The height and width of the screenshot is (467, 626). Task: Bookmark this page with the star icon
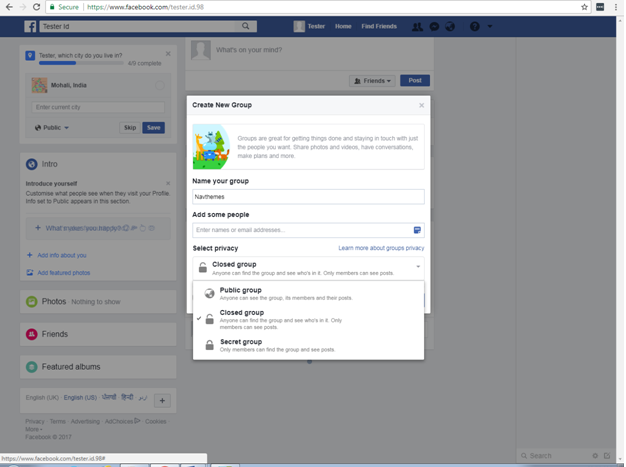click(x=584, y=7)
